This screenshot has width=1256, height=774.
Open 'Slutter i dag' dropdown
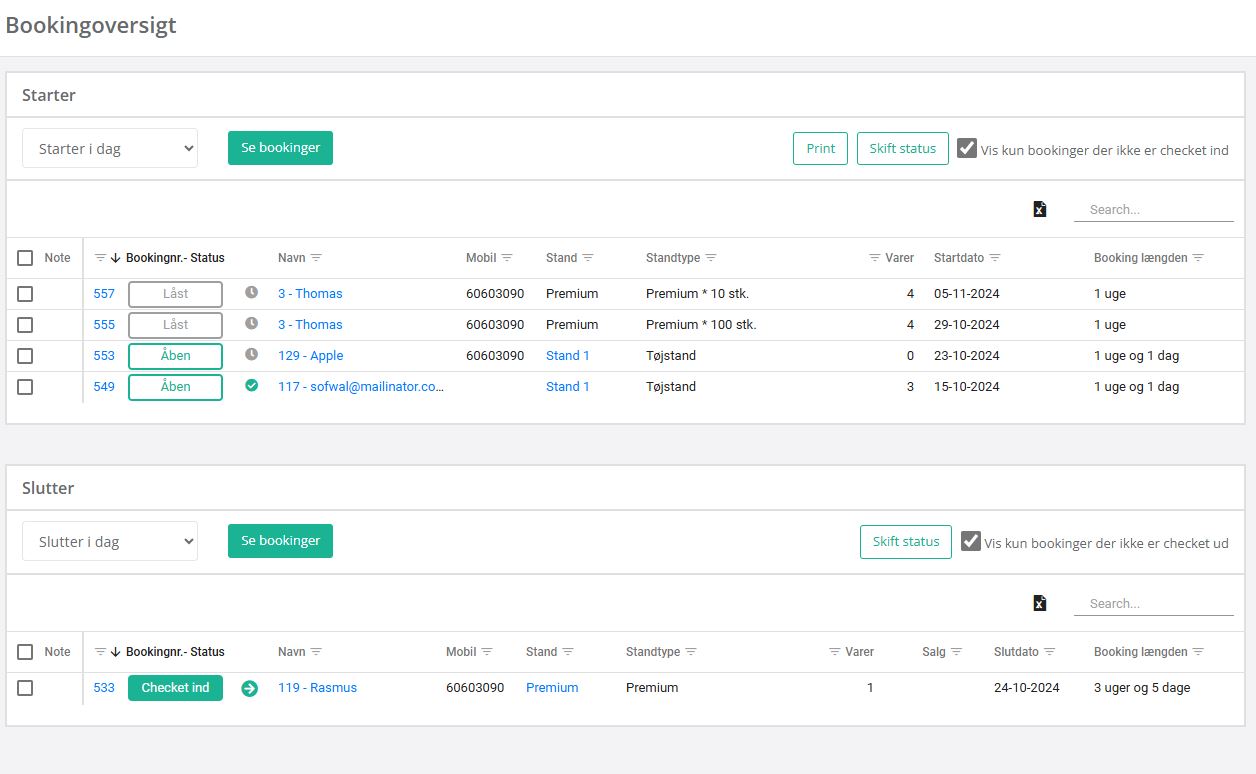tap(110, 541)
